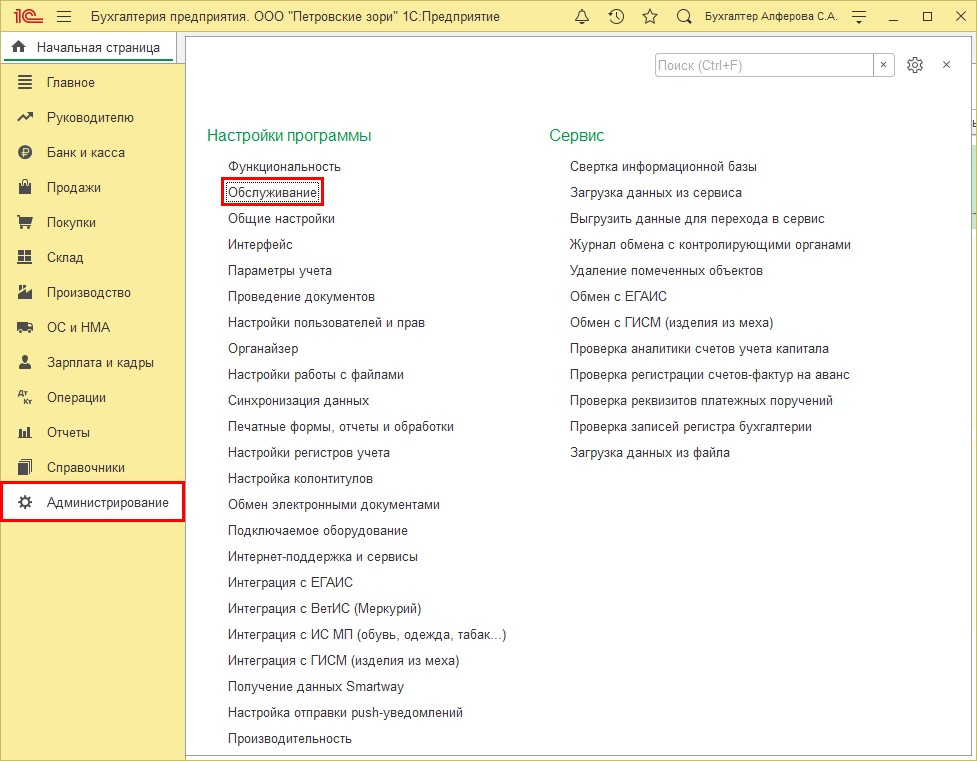Viewport: 977px width, 761px height.
Task: Click the Администрирование gear icon
Action: click(25, 502)
